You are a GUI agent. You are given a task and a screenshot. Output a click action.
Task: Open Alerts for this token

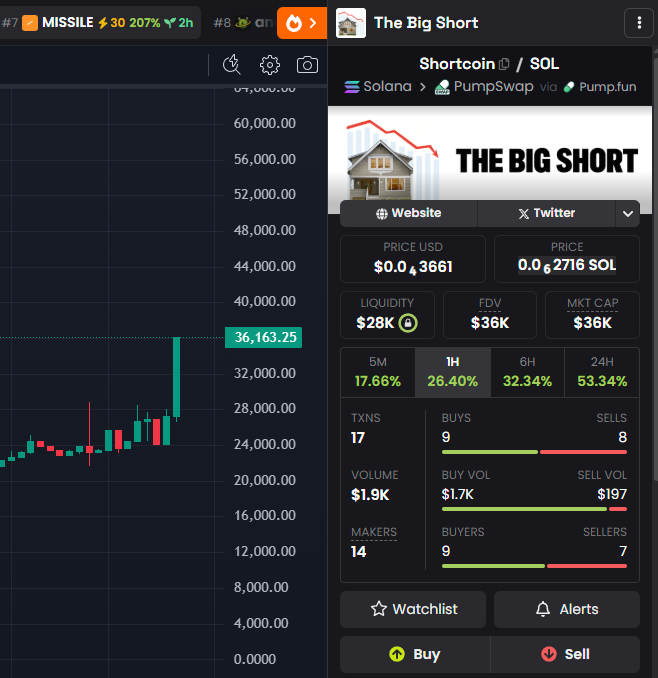(567, 609)
